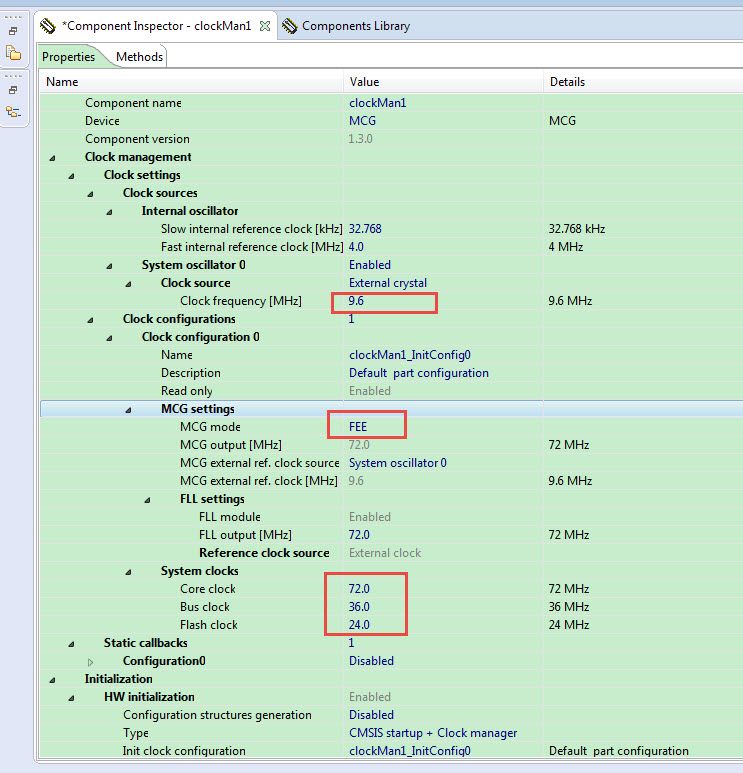Toggle Configuration structures generation Disabled value
The width and height of the screenshot is (743, 773).
point(371,714)
